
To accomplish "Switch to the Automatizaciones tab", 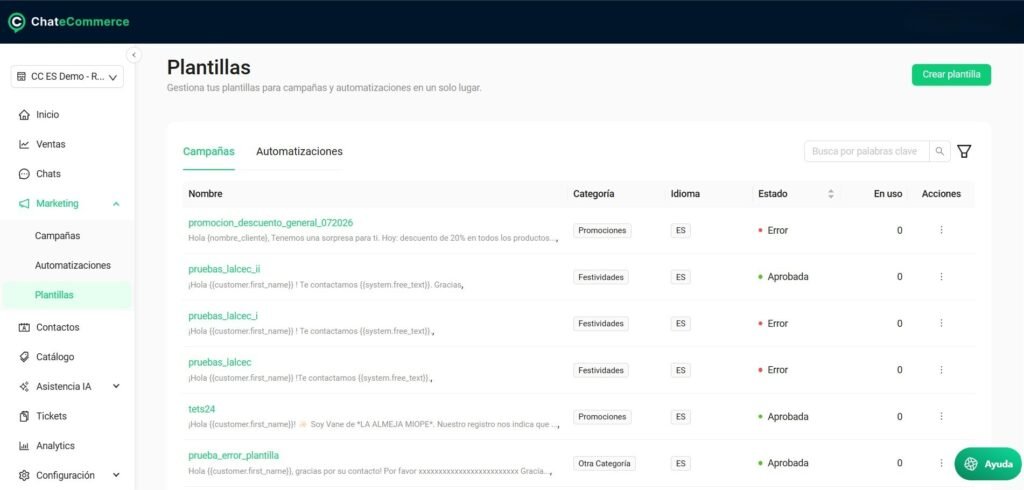I will (299, 151).
